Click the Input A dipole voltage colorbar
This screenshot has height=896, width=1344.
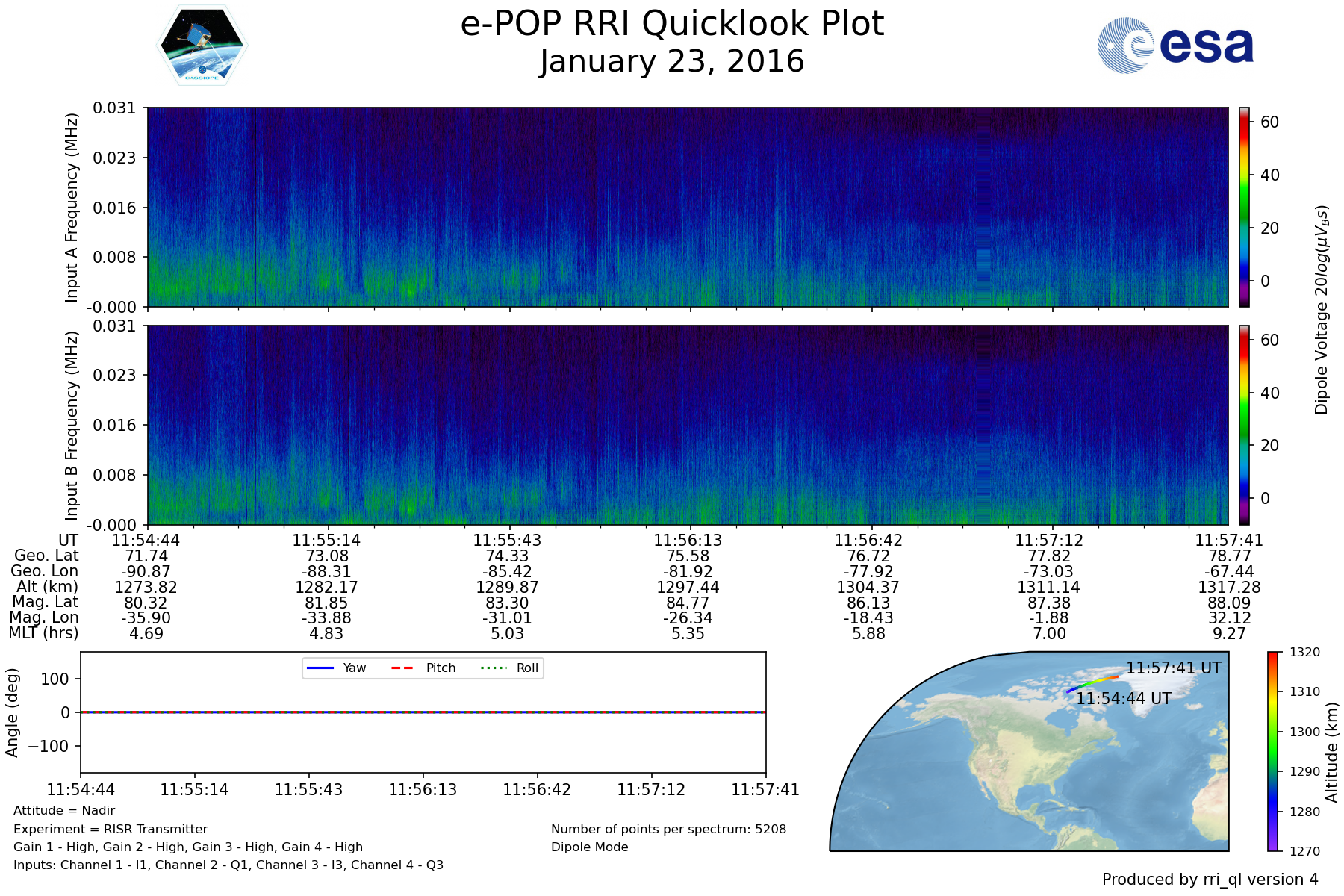(1244, 207)
